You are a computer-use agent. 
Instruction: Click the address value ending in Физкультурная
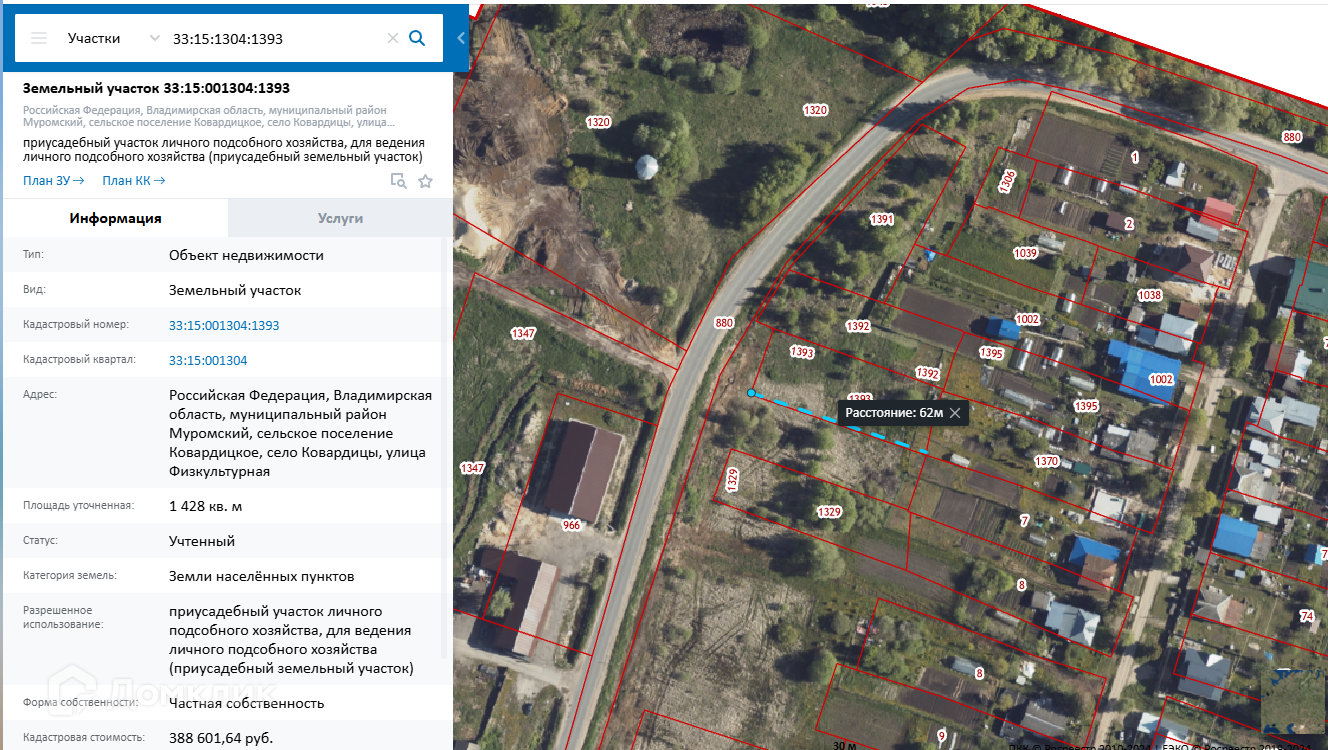[301, 433]
